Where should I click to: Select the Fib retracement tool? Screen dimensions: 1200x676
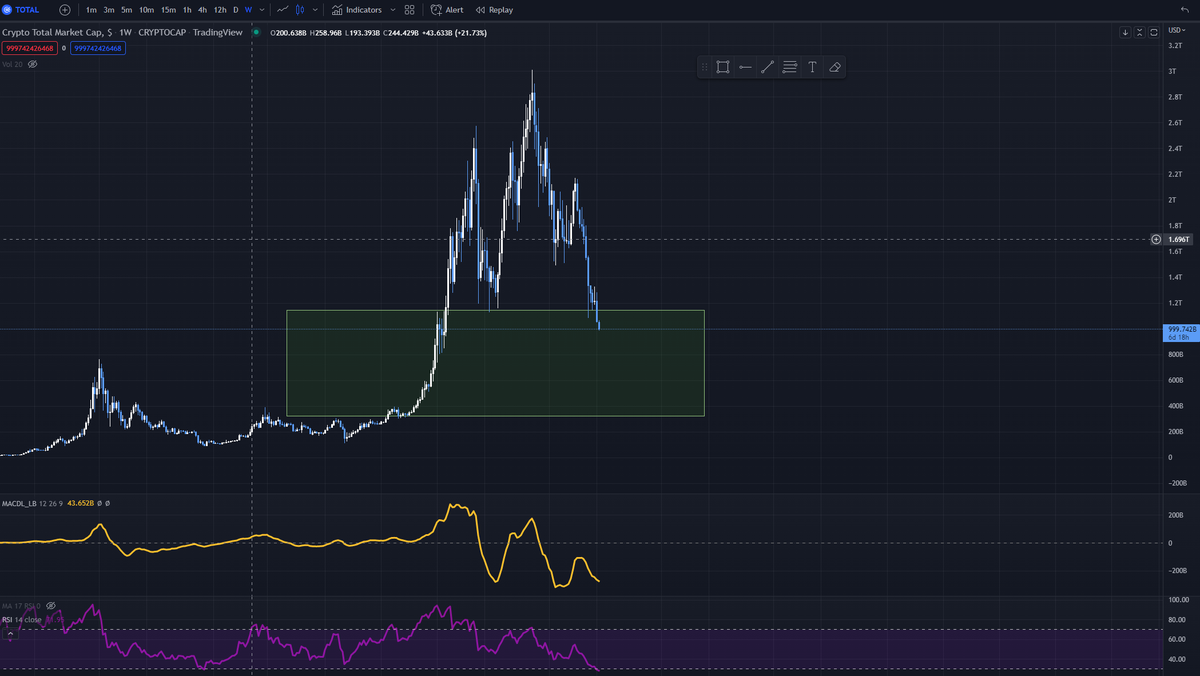click(790, 67)
